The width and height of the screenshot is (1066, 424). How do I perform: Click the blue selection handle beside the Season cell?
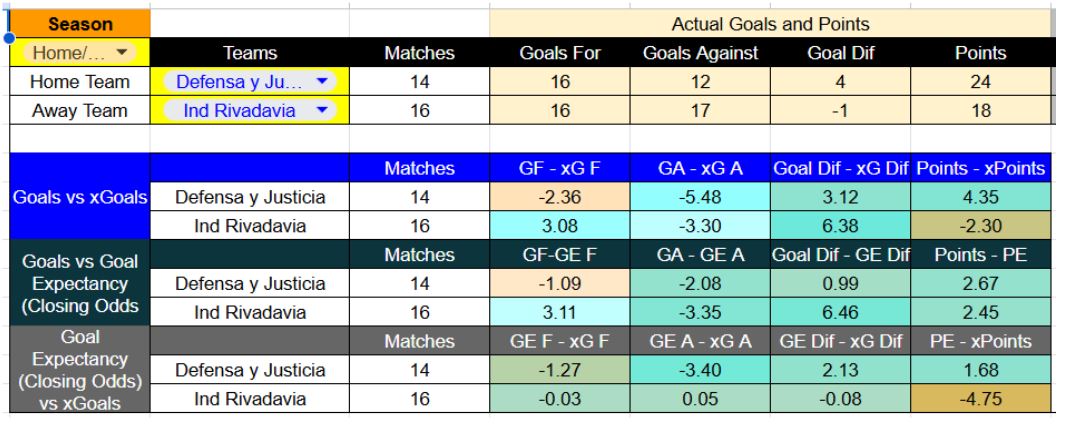(x=10, y=38)
